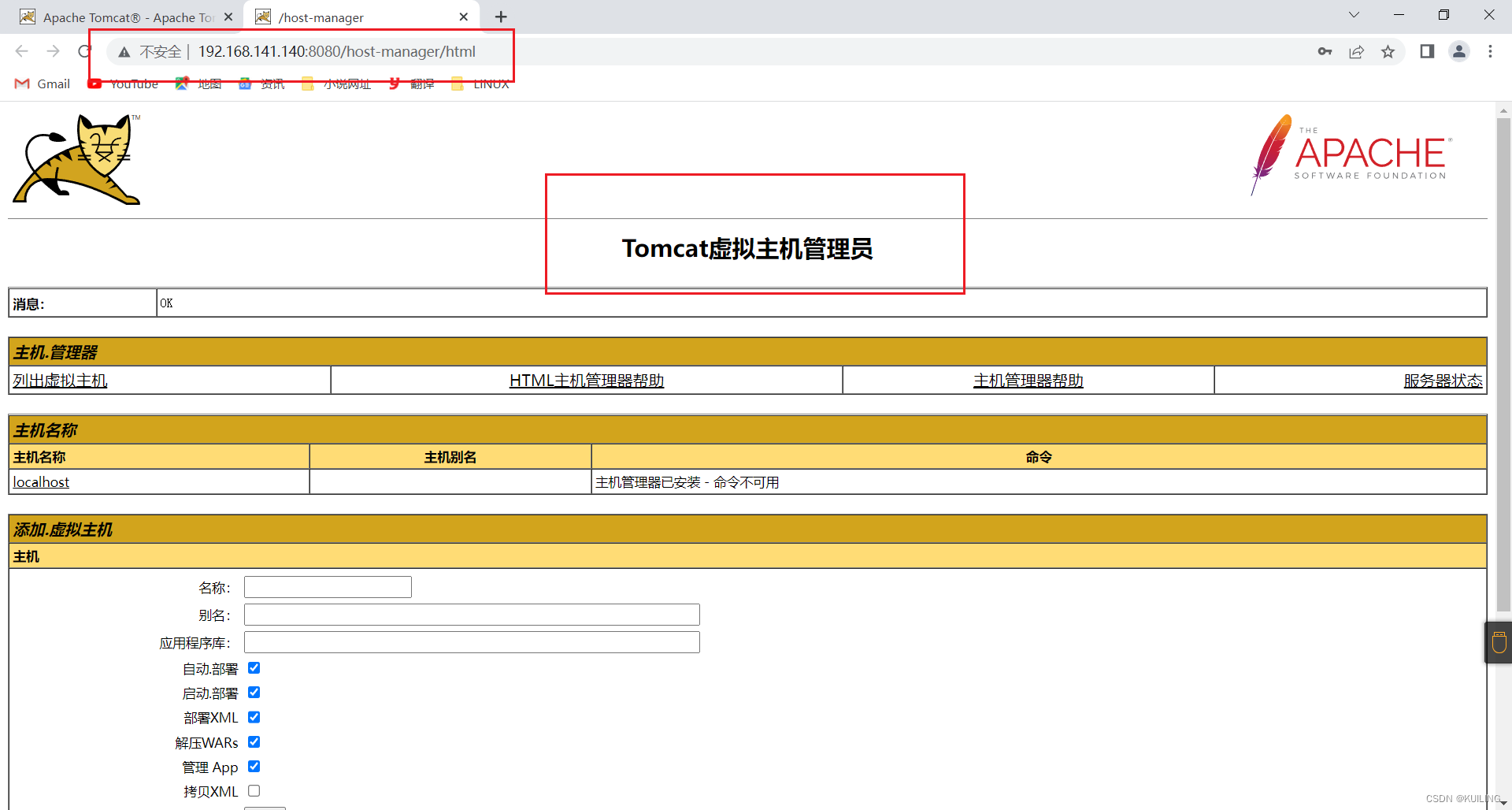Click the scrollbar up arrow
1512x810 pixels.
coord(1503,110)
